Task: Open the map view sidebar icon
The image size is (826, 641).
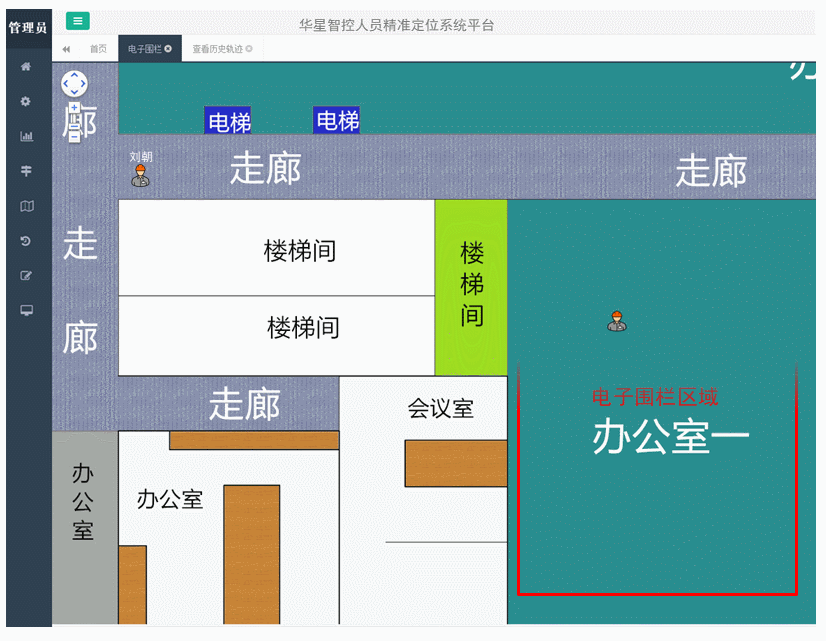Action: click(x=27, y=206)
